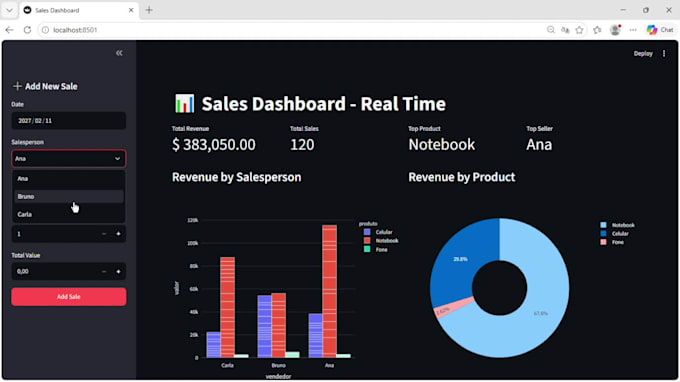The width and height of the screenshot is (680, 382).
Task: Click the Total Sales value 120
Action: click(x=302, y=144)
